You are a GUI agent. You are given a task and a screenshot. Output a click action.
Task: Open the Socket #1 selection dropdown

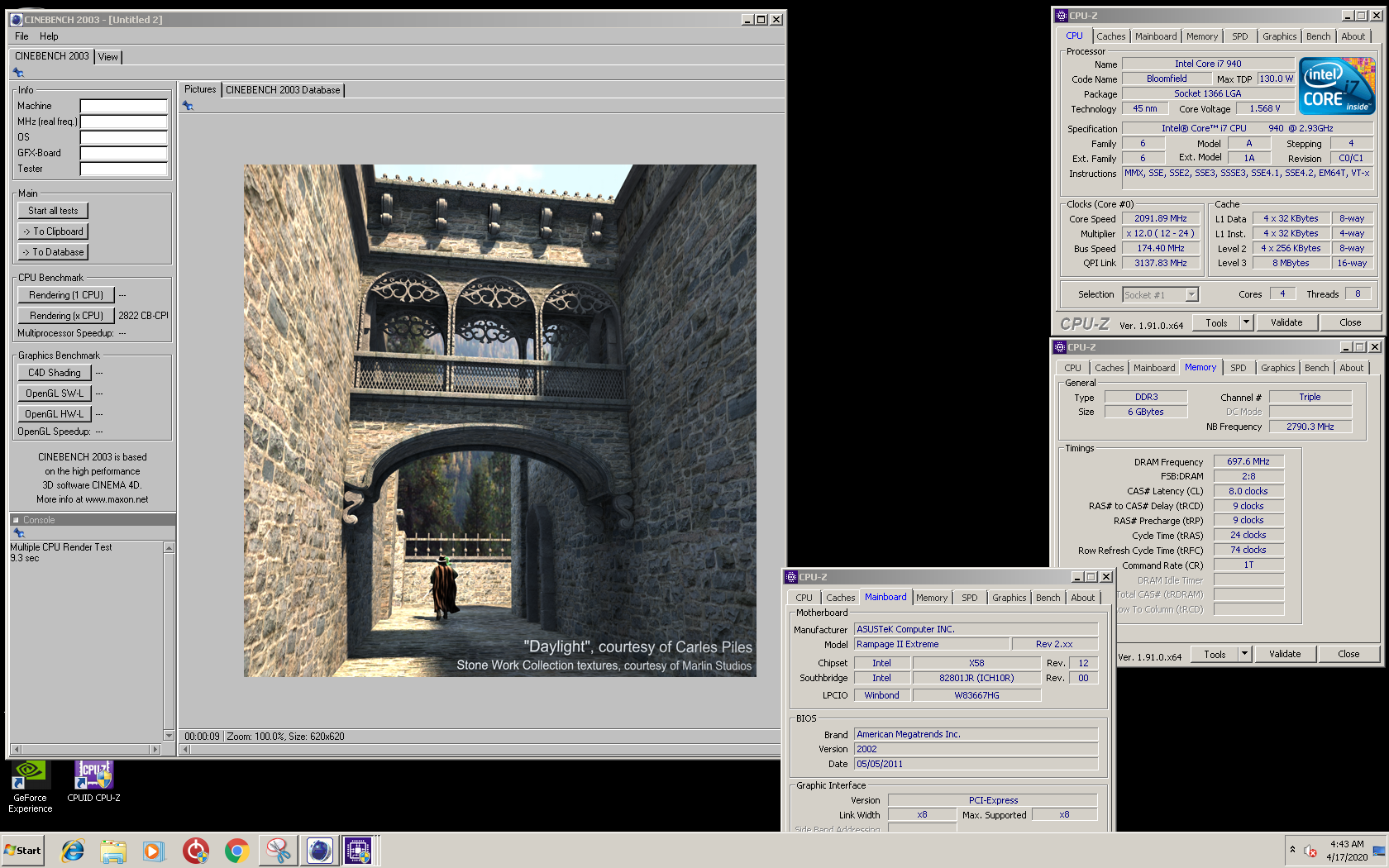(x=1191, y=295)
